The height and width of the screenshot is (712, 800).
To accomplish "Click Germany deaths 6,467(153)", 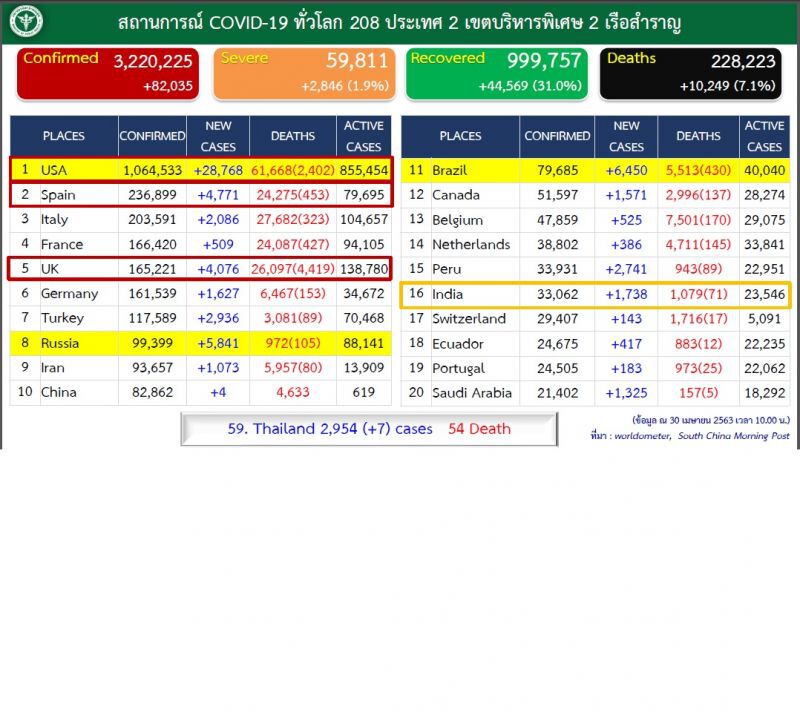I will [x=293, y=293].
